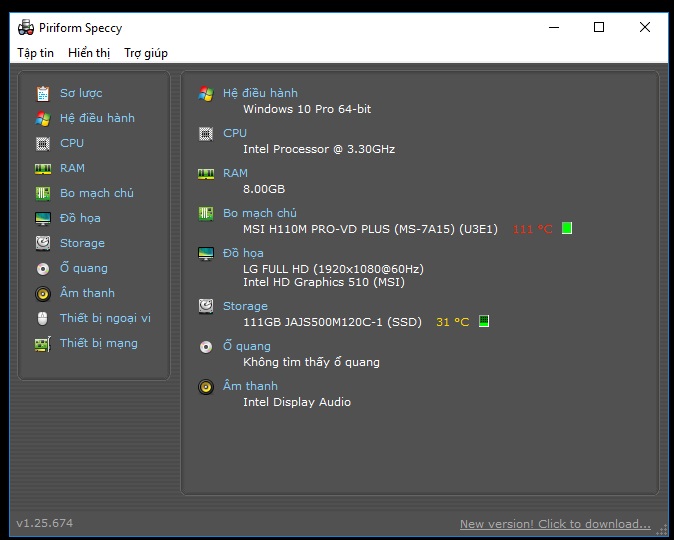The width and height of the screenshot is (674, 540).
Task: Open sidebar Ổ quang label
Action: tap(84, 268)
